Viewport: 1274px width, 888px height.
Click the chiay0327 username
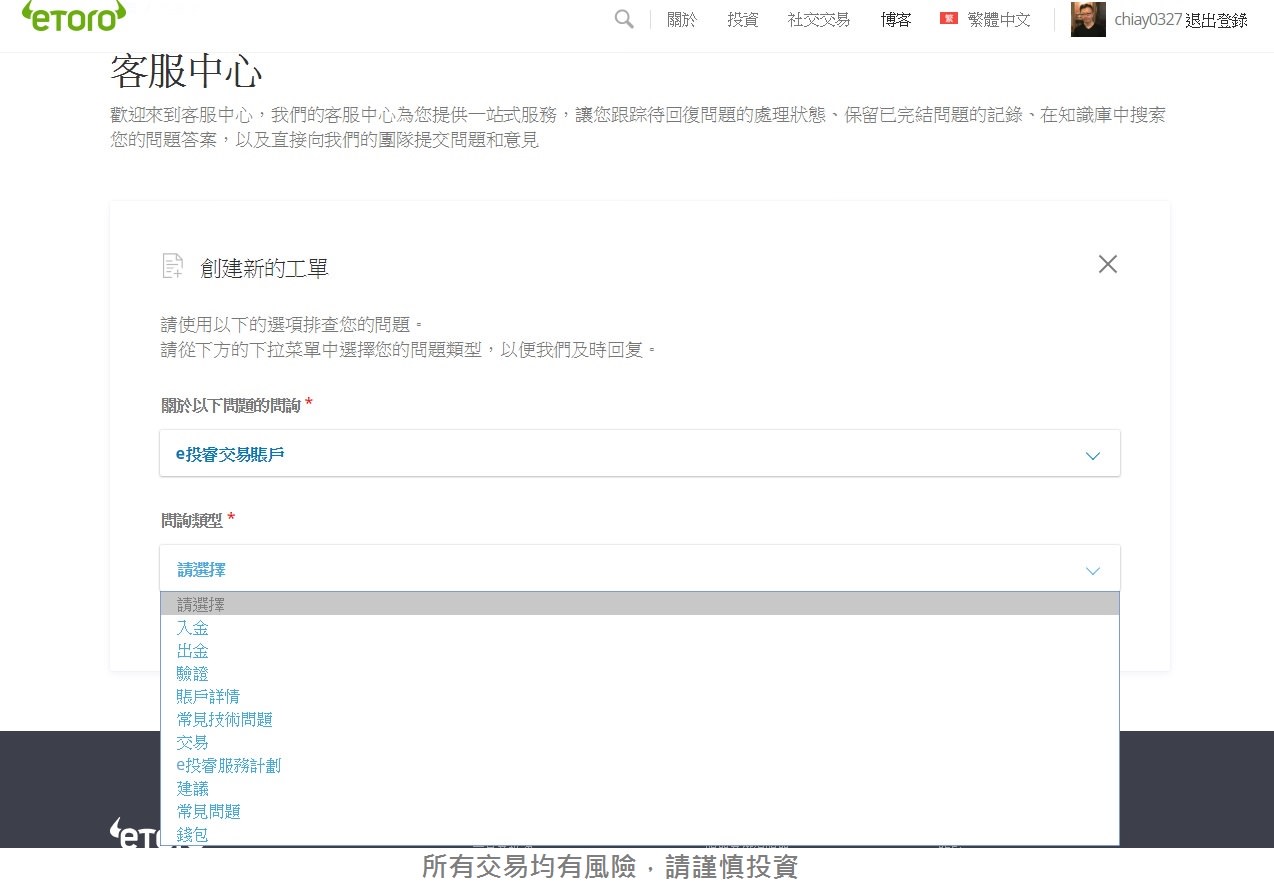tap(1148, 20)
